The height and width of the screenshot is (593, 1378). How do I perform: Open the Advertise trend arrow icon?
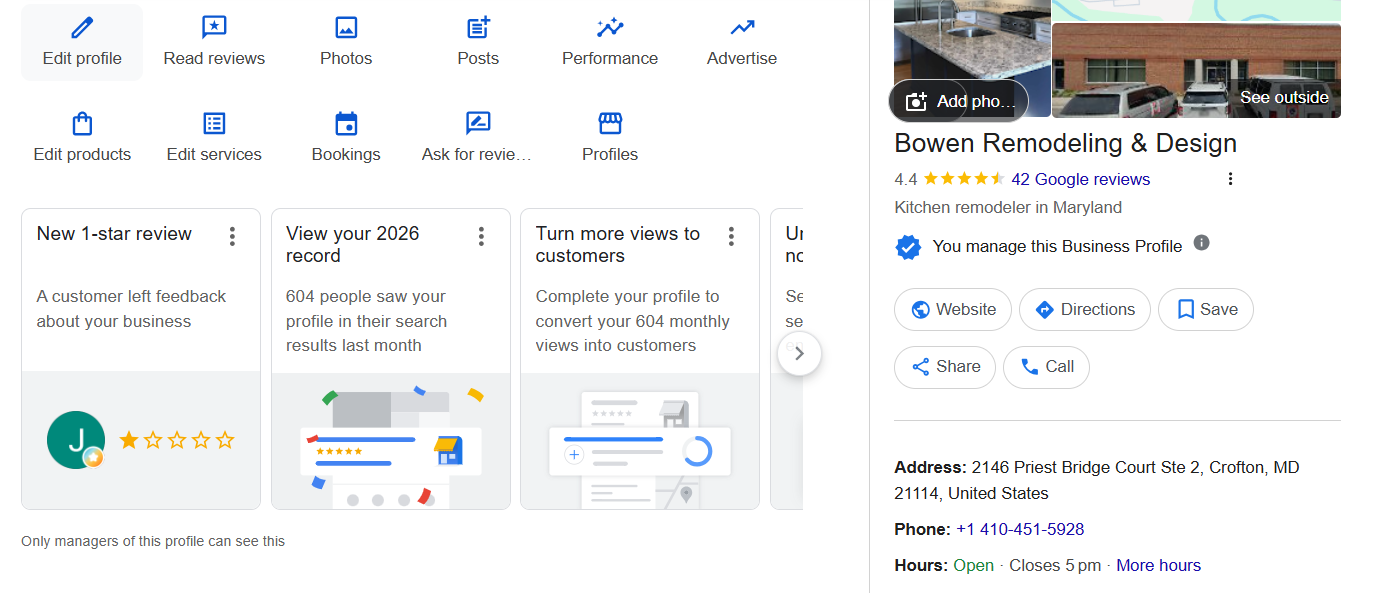[742, 27]
